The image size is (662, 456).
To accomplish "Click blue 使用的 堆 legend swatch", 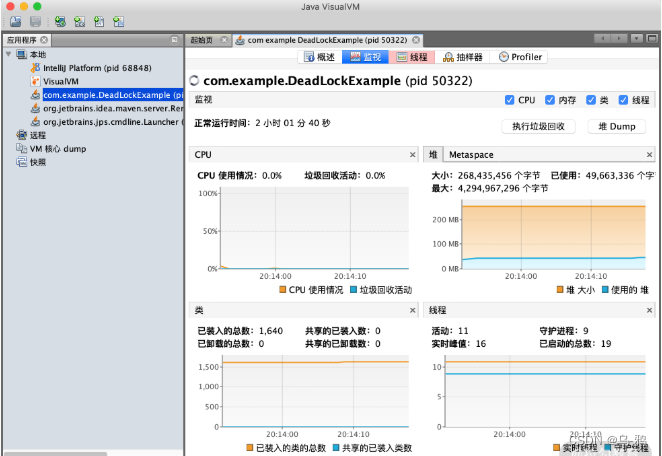I will [605, 290].
